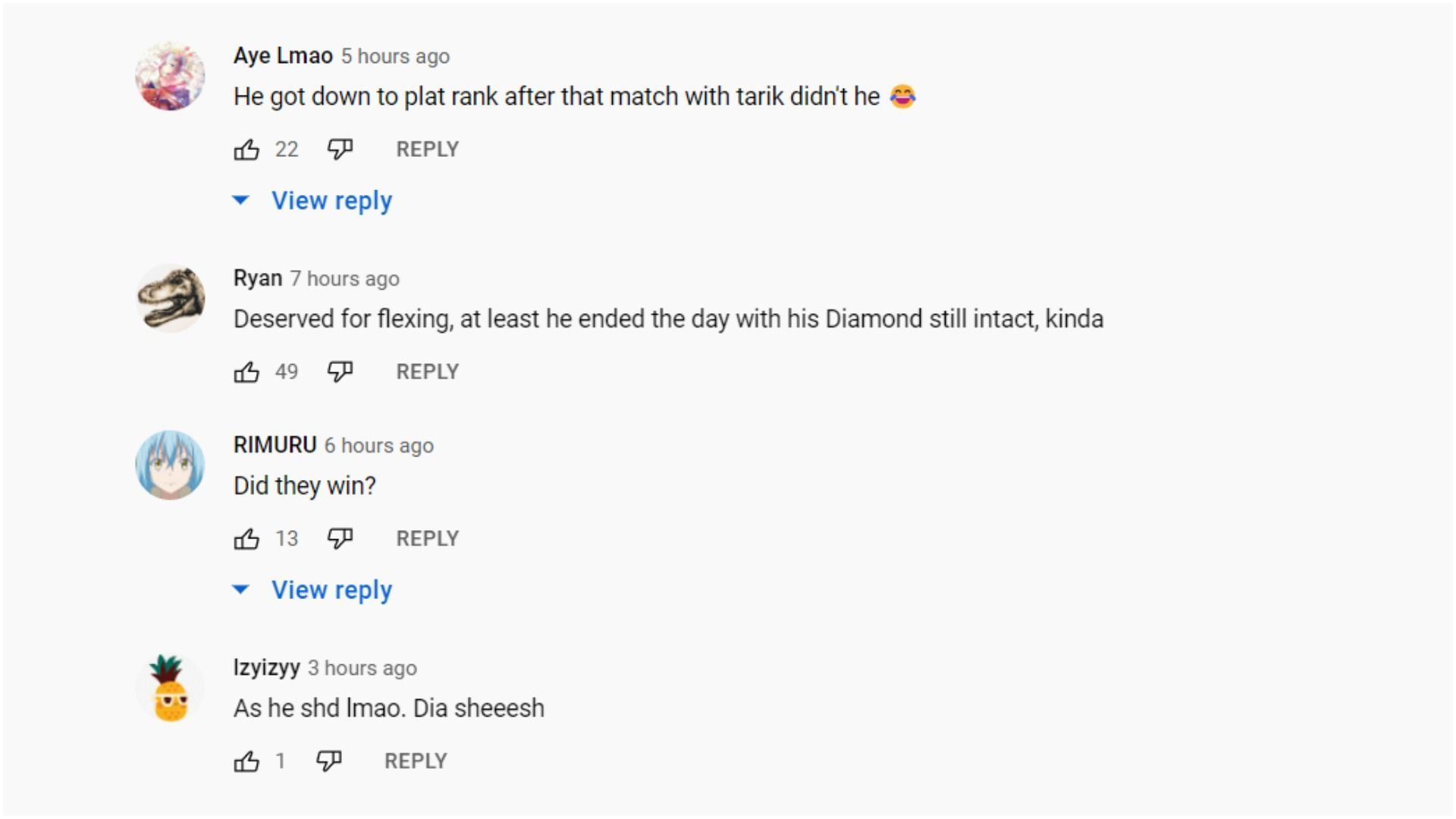The height and width of the screenshot is (819, 1456).
Task: Expand View reply under Aye Lmao's comment
Action: (331, 201)
